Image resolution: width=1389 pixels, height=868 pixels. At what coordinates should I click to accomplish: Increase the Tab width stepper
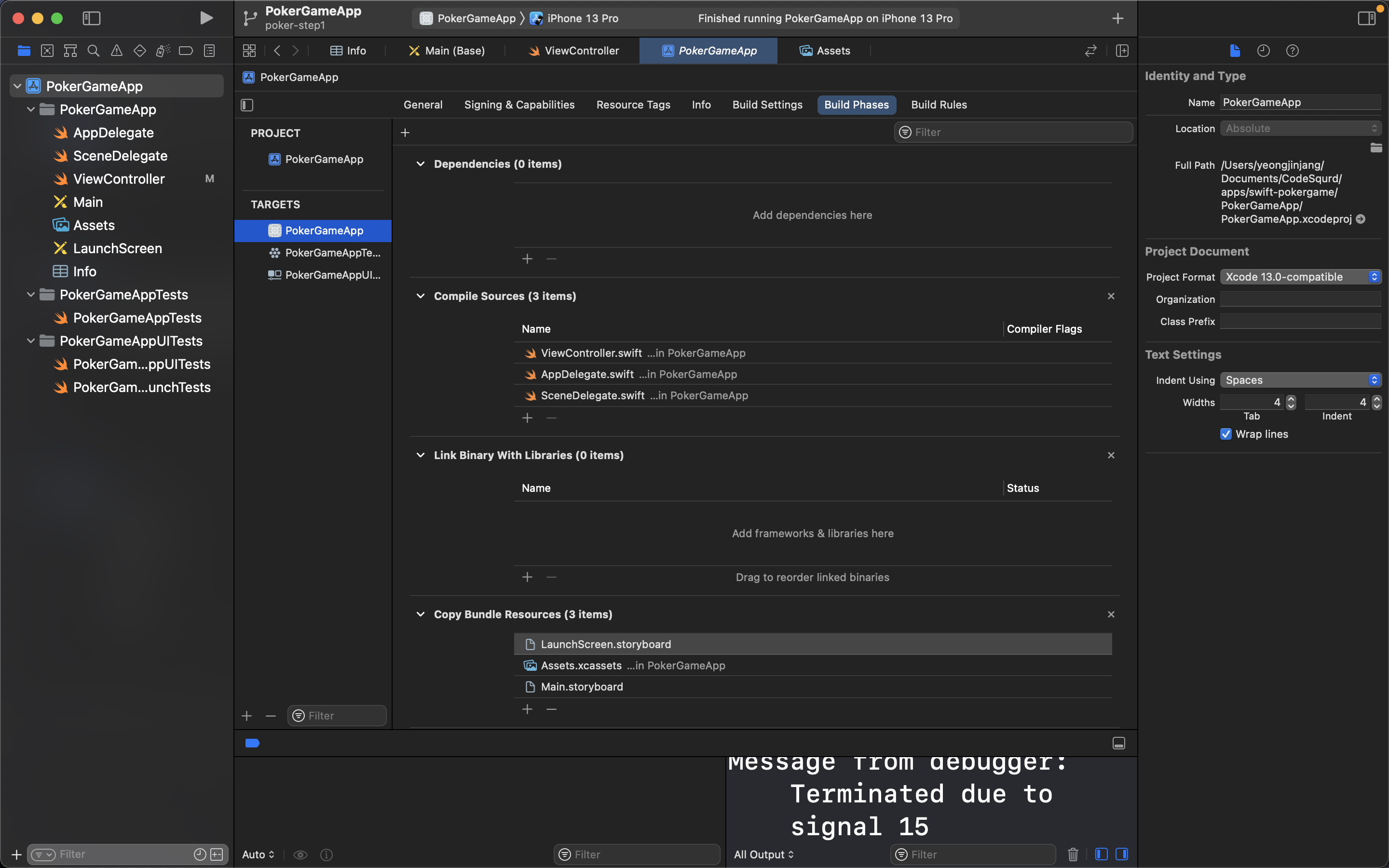coord(1291,398)
